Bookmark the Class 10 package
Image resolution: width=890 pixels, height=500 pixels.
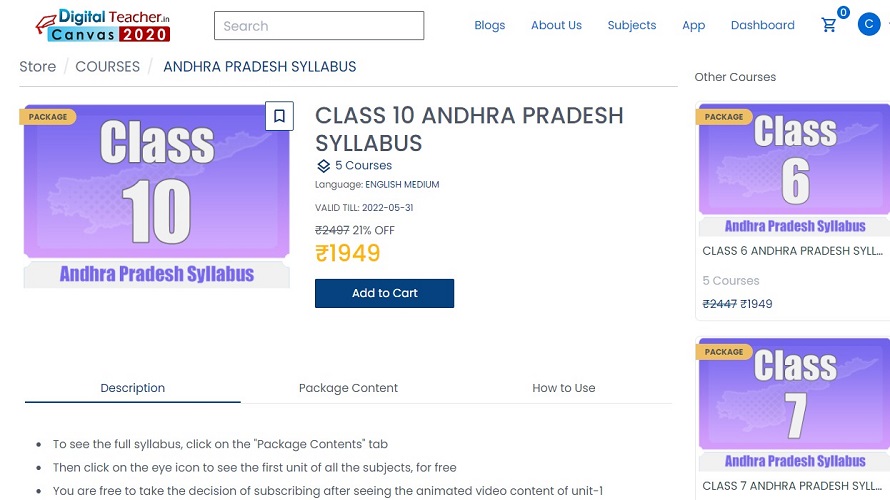coord(279,116)
